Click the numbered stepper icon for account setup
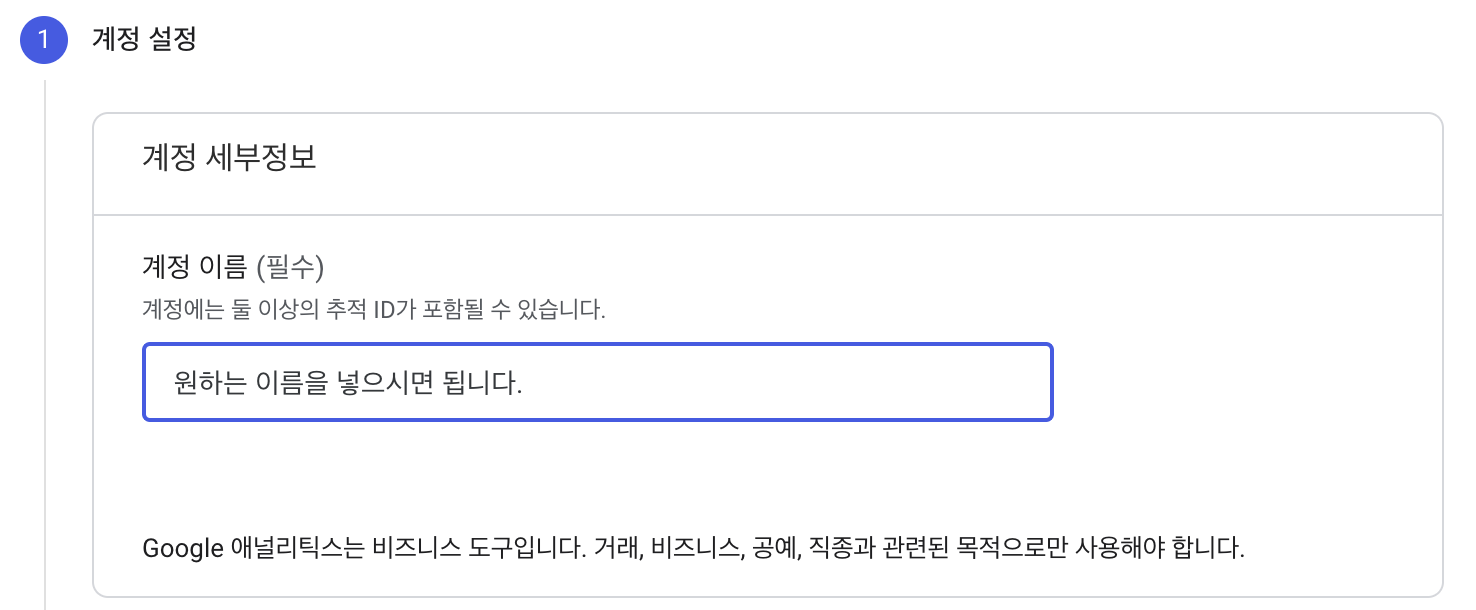This screenshot has width=1476, height=610. [43, 40]
